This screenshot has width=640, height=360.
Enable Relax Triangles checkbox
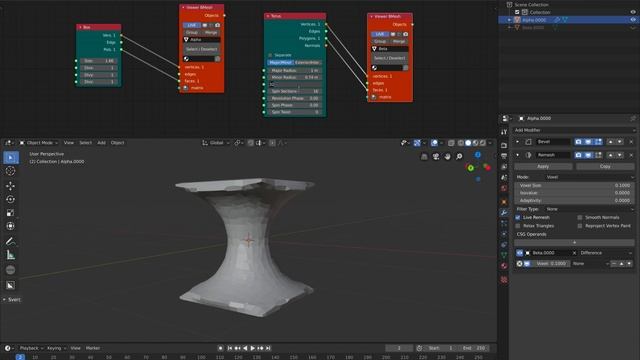coord(518,226)
